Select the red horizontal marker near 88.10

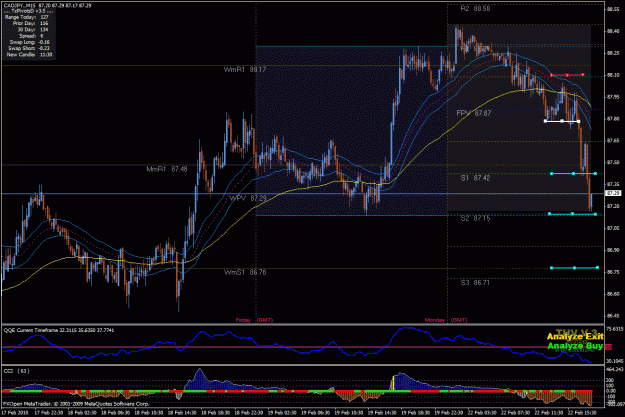point(567,75)
